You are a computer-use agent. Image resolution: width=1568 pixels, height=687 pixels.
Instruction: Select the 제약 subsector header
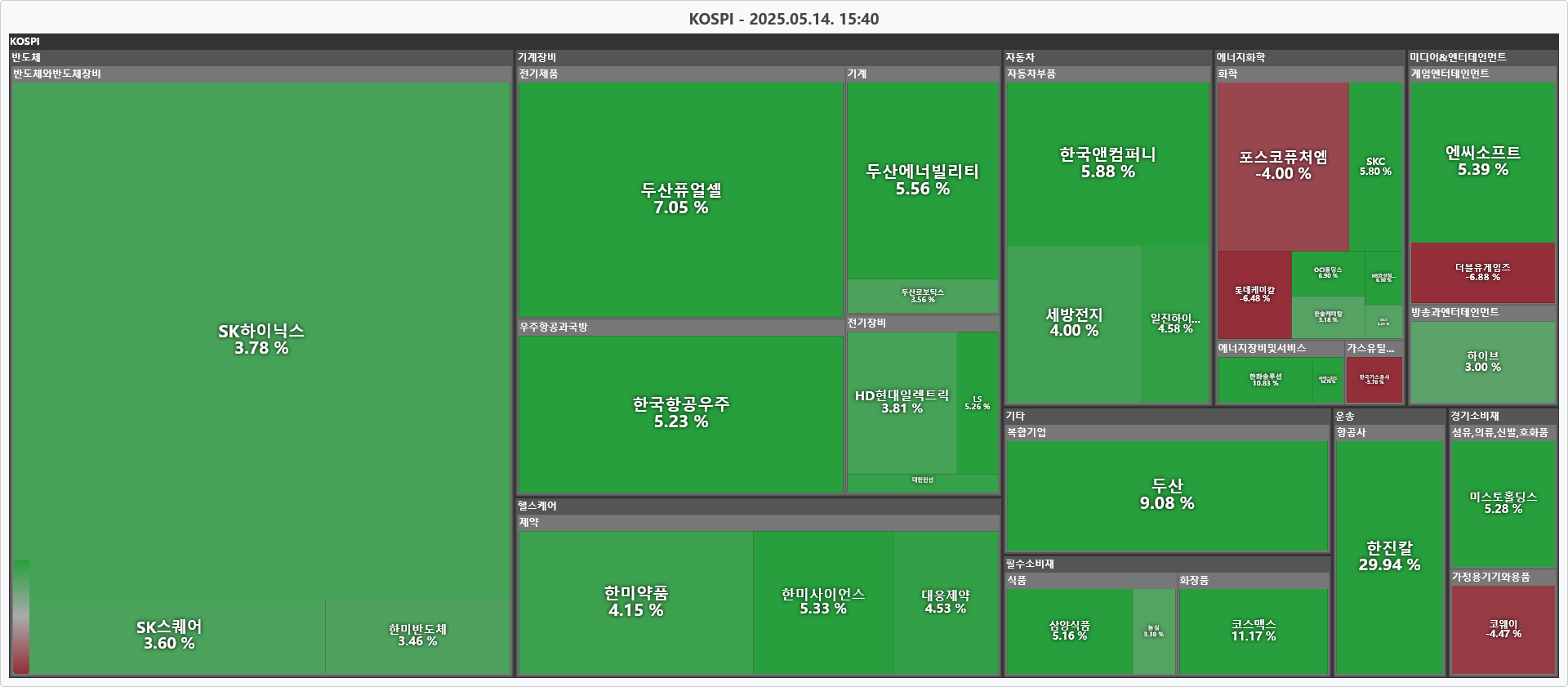coord(759,522)
